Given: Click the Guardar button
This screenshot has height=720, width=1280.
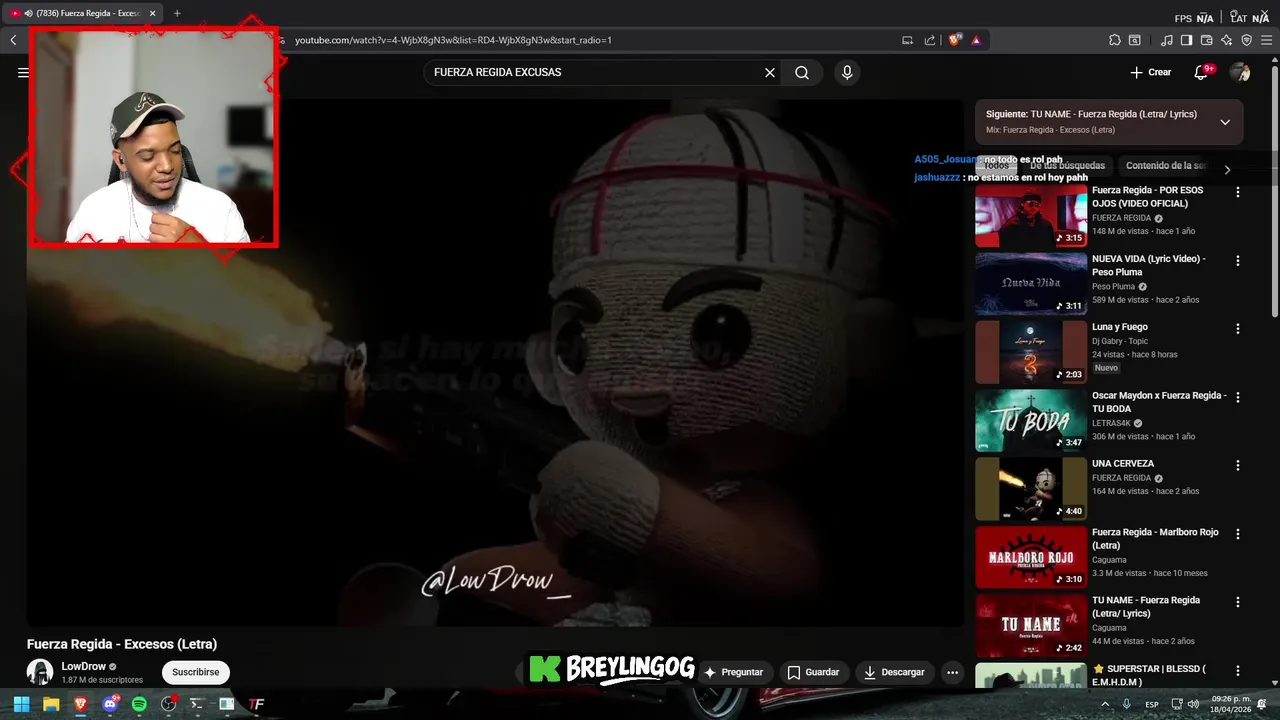Looking at the screenshot, I should click(812, 672).
